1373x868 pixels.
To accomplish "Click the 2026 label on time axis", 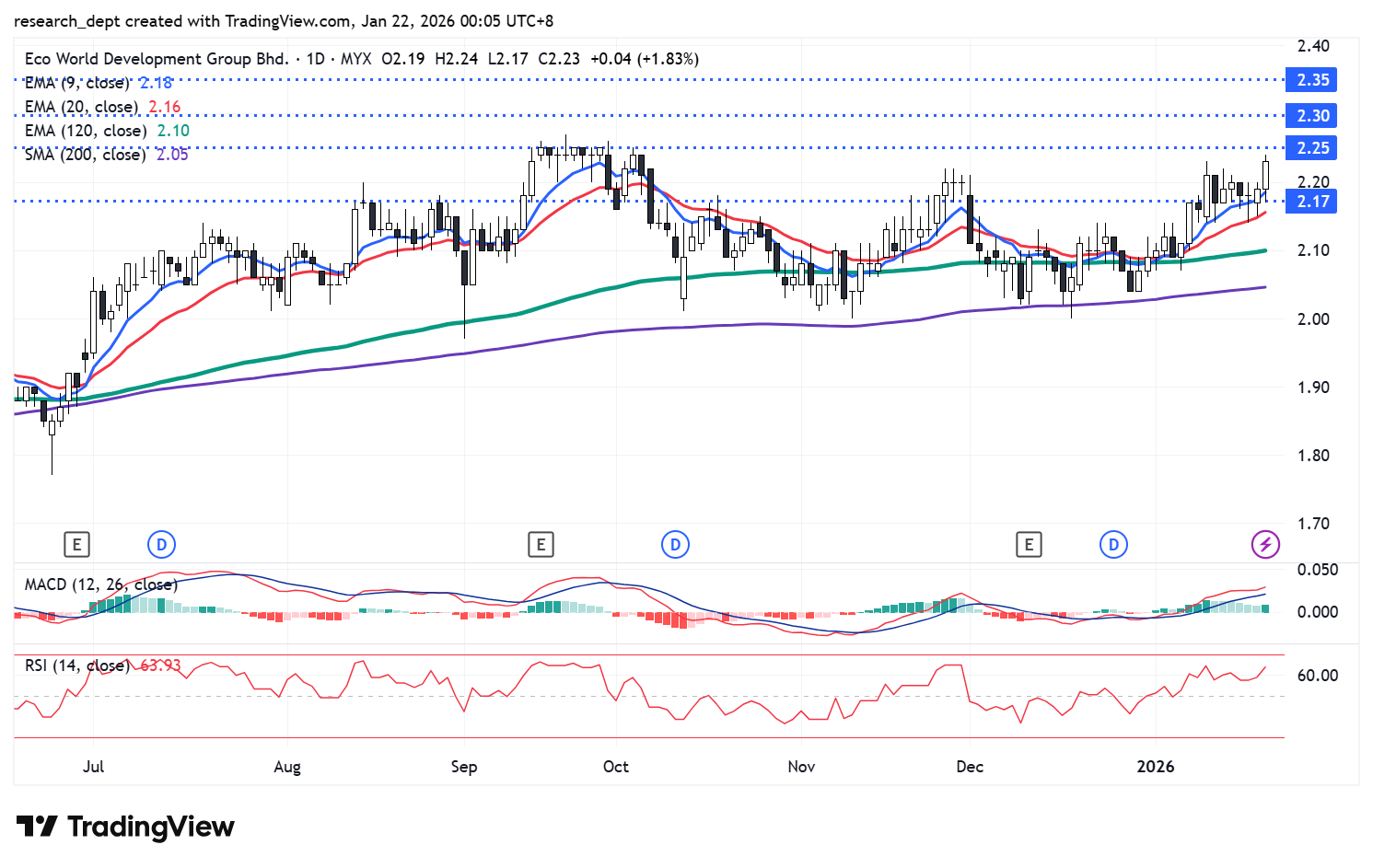I will click(x=1156, y=767).
